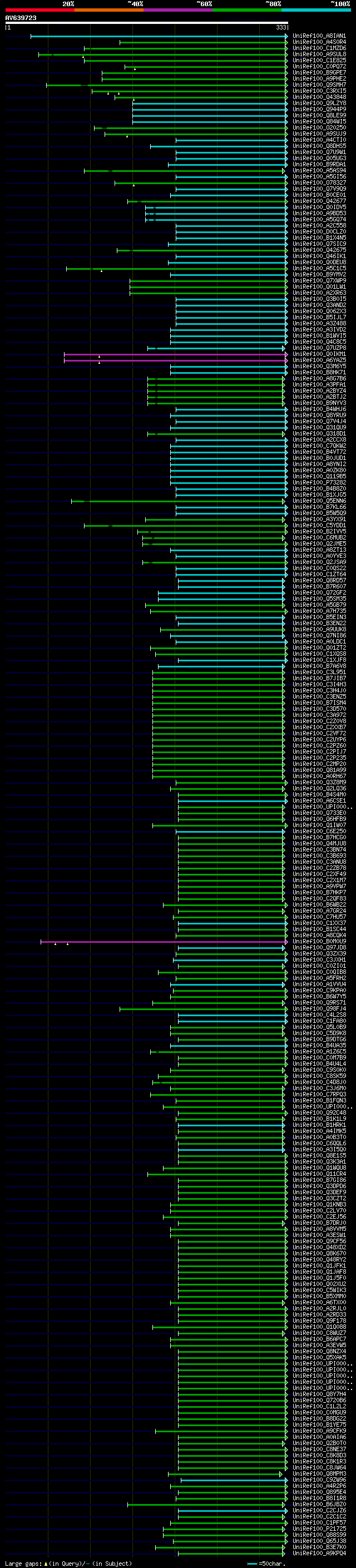Select the UniRef100_P73282 label
The image size is (356, 1568).
[x=319, y=483]
